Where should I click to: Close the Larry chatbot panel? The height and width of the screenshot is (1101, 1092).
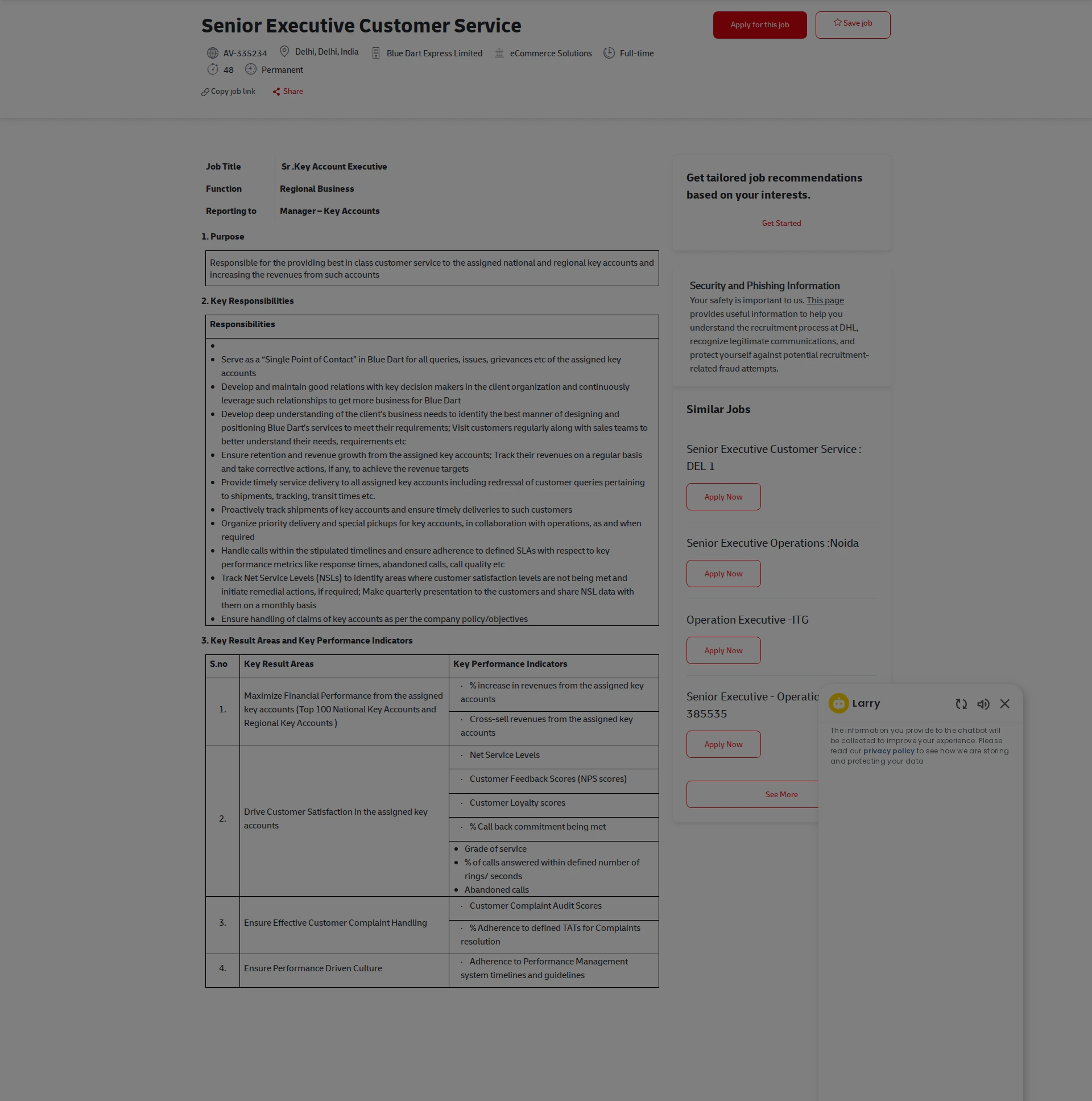[1005, 704]
